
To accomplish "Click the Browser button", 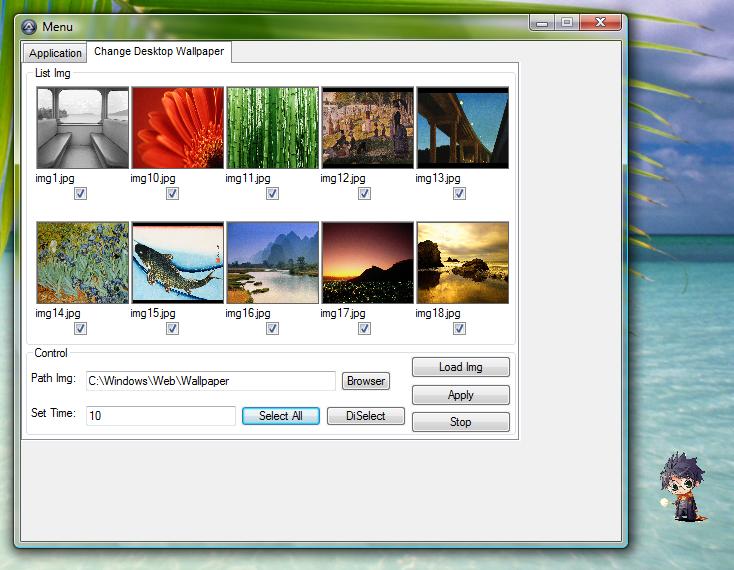I will coord(366,381).
